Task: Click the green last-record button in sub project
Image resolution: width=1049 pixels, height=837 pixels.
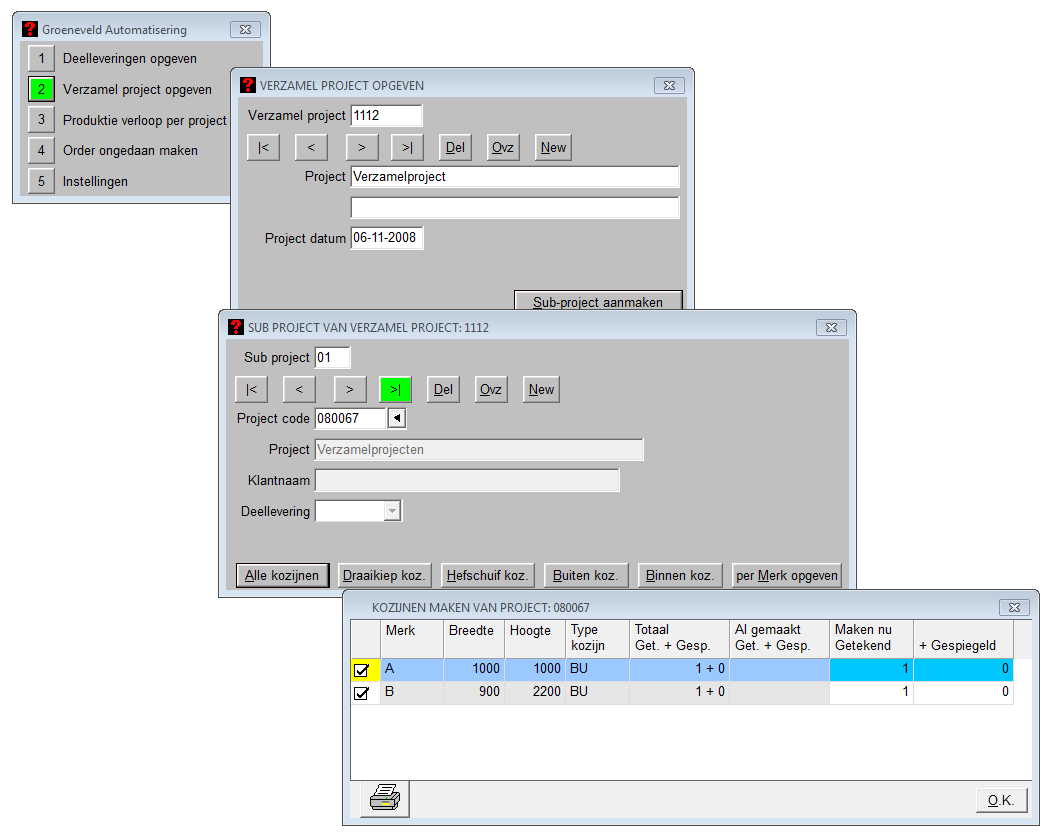Action: [x=395, y=390]
